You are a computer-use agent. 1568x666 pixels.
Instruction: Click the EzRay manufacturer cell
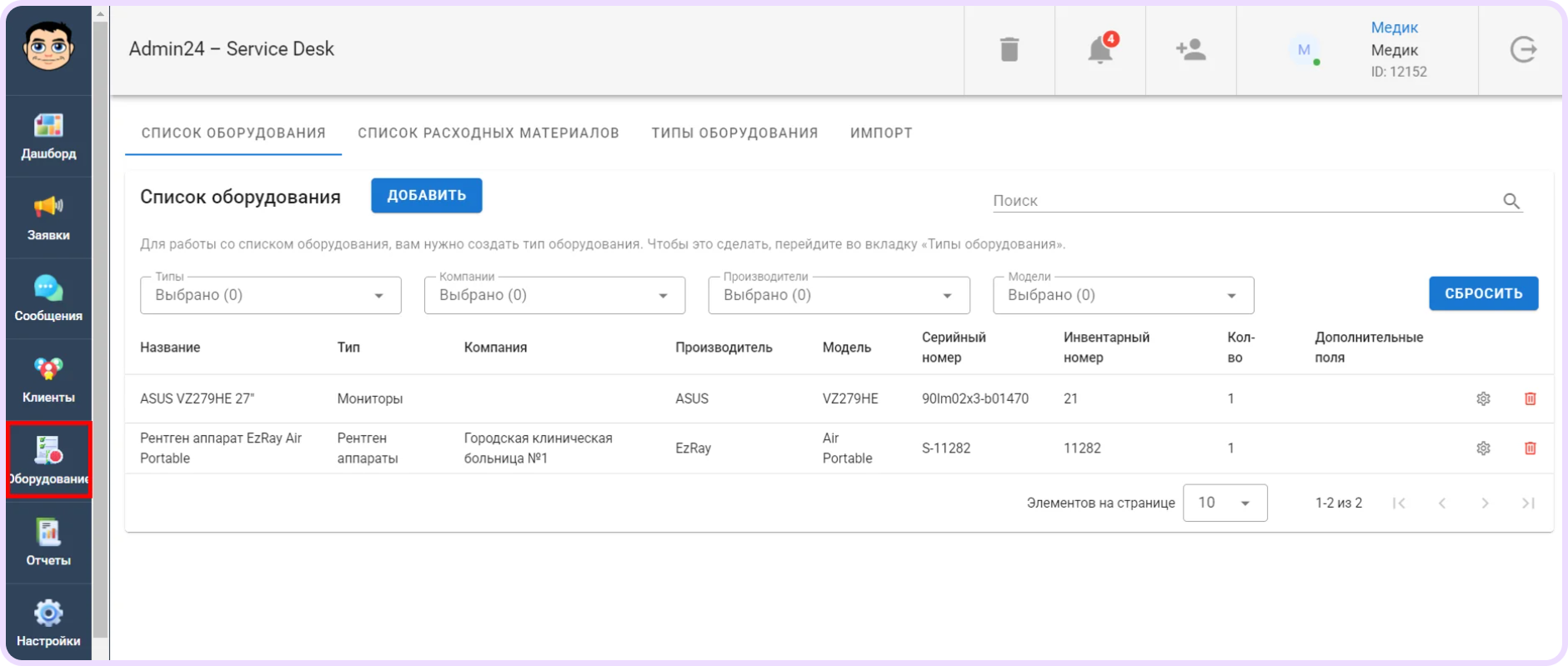(693, 448)
